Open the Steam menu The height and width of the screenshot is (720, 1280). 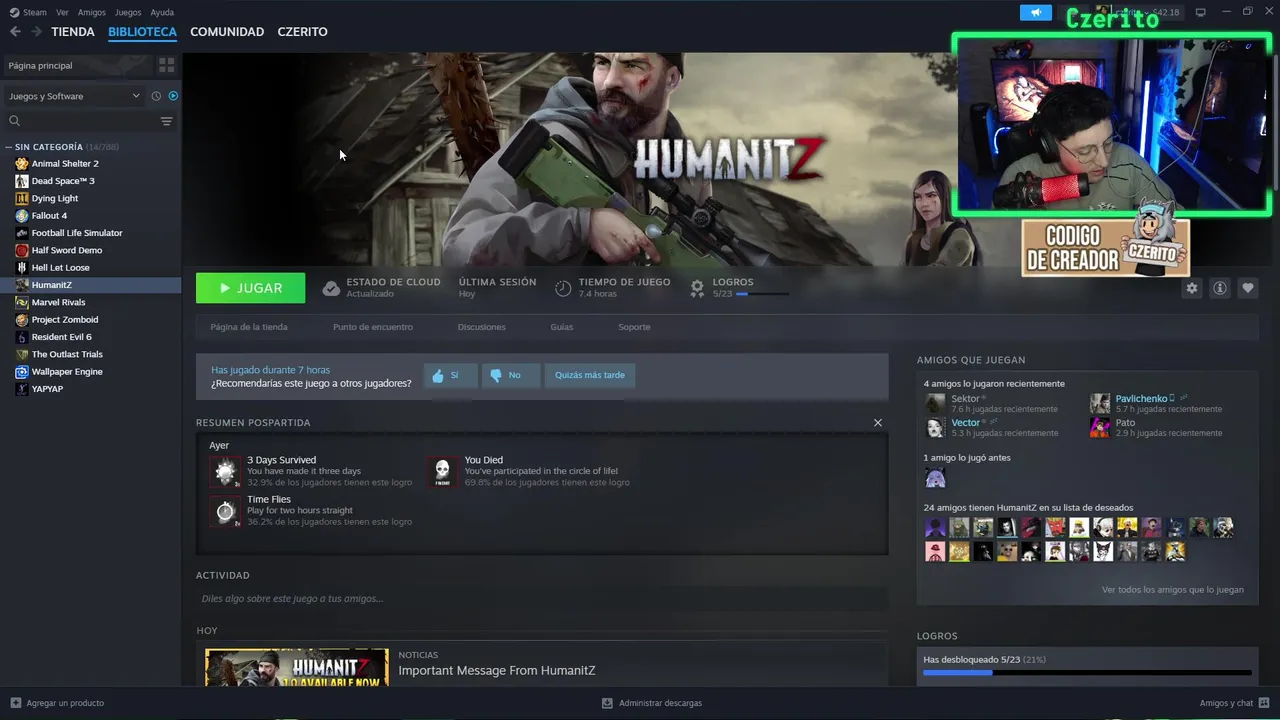pos(28,13)
